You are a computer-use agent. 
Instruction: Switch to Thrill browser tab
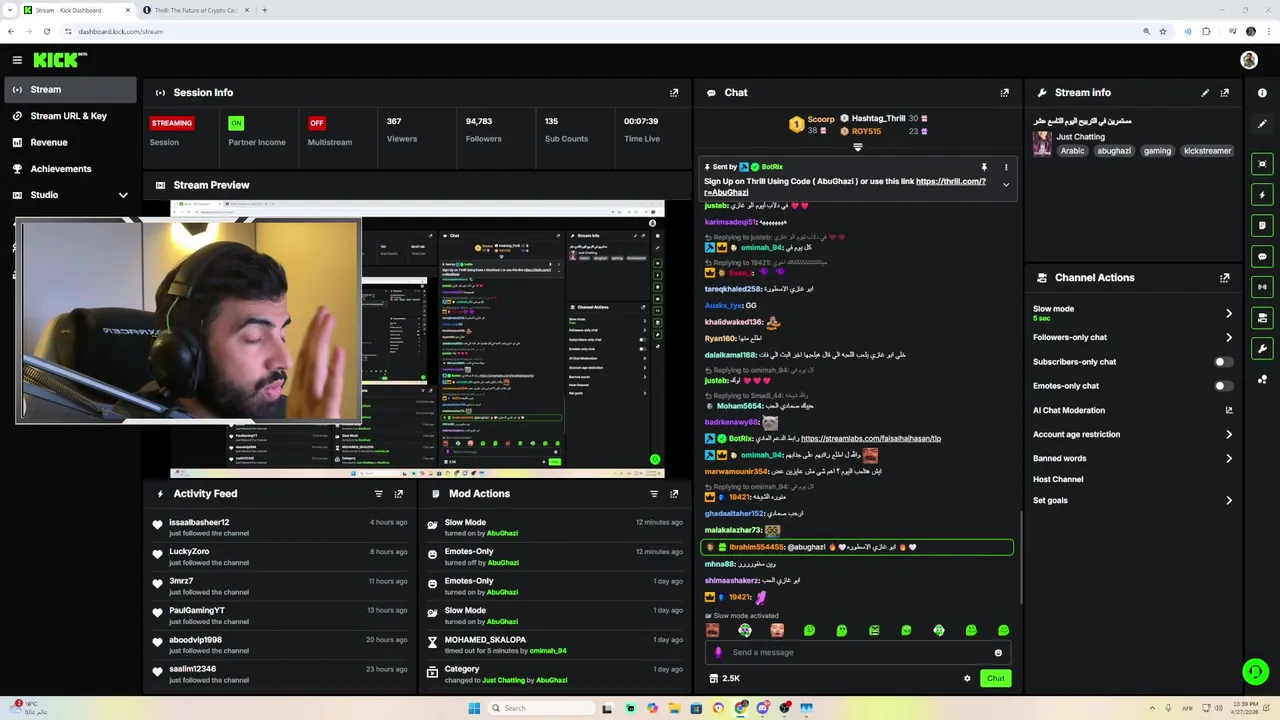point(195,10)
